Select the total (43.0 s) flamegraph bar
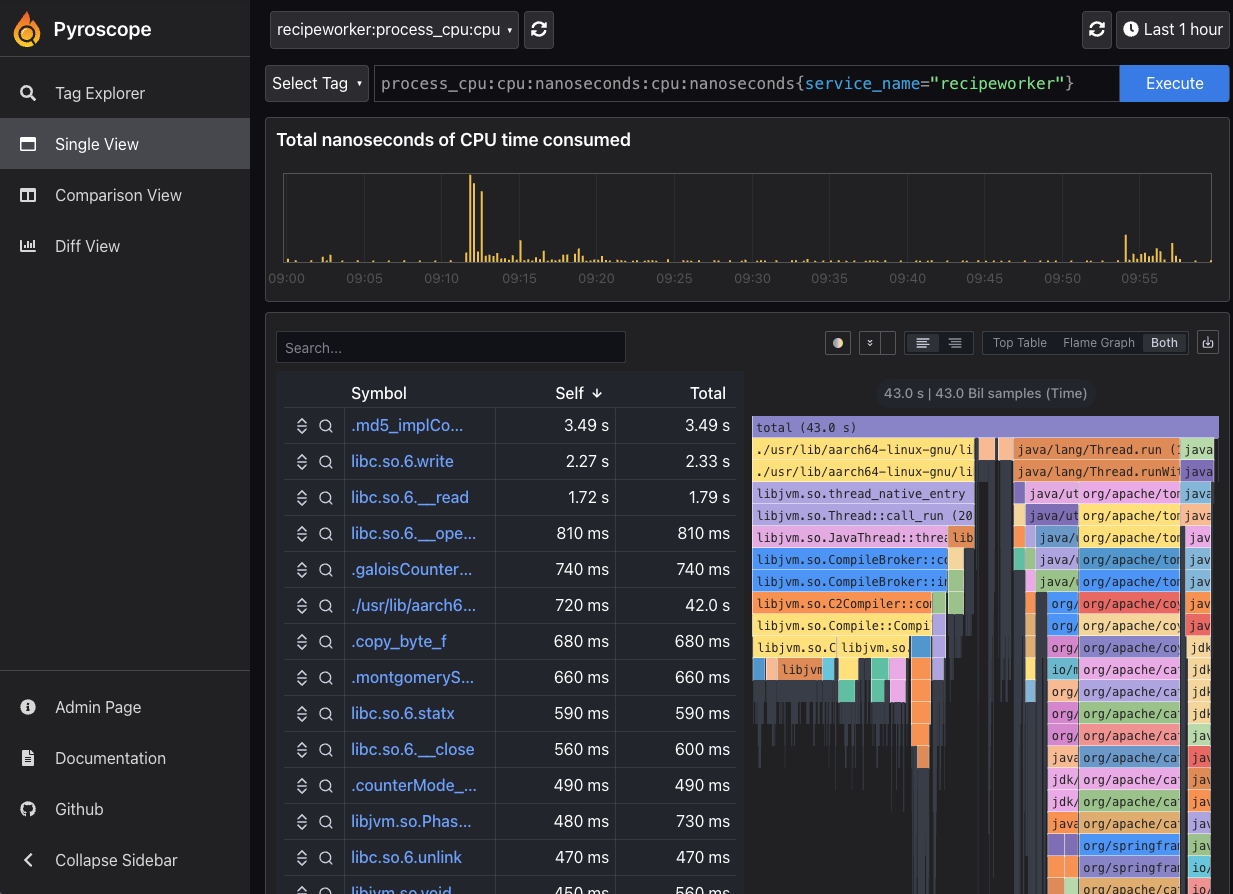This screenshot has width=1233, height=894. click(985, 427)
